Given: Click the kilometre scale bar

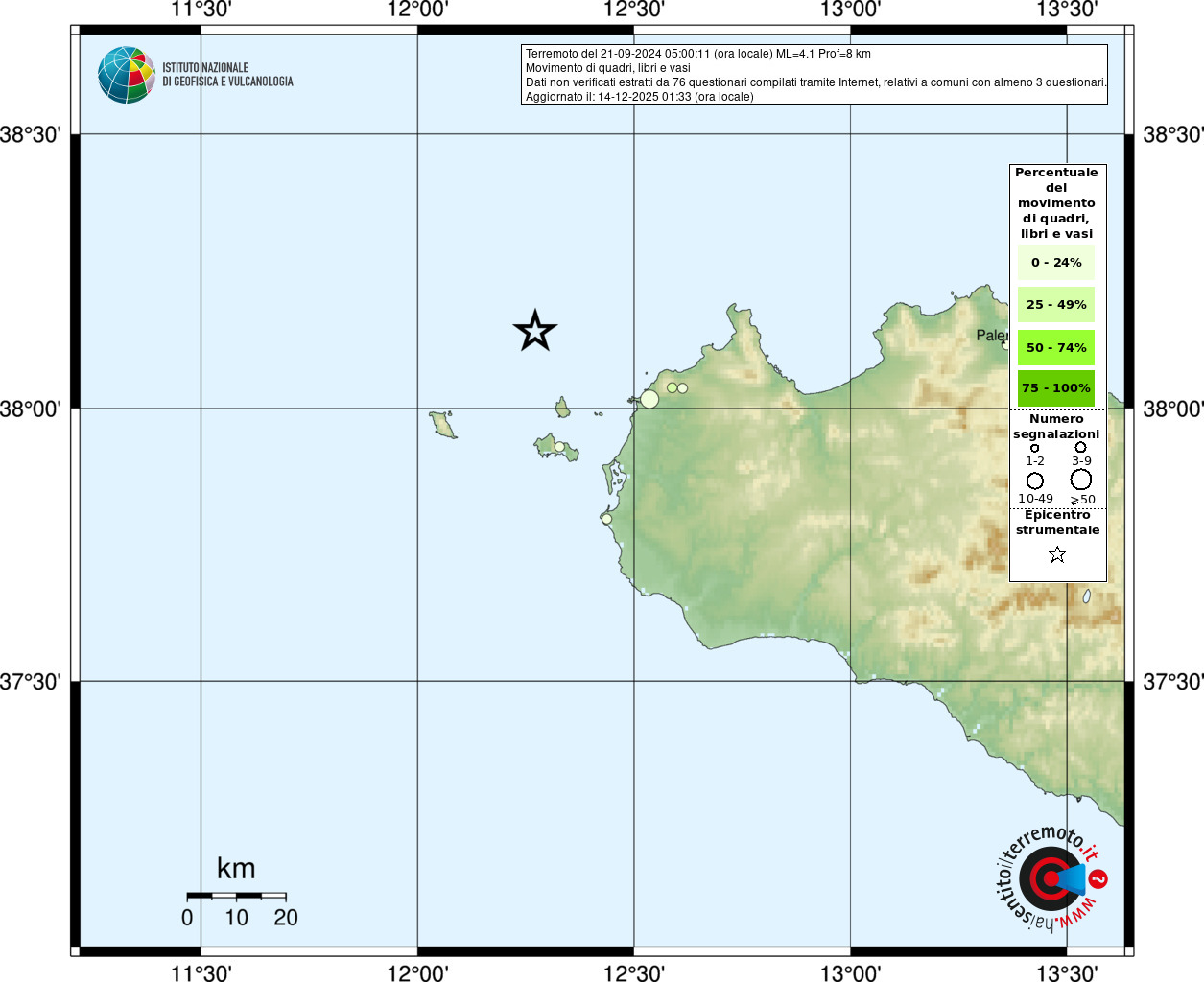Looking at the screenshot, I should click(236, 896).
